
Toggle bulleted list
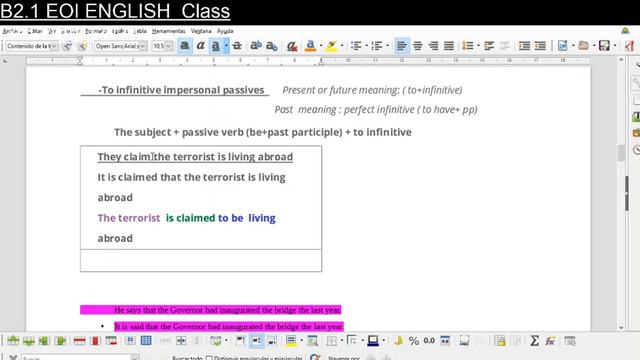[x=356, y=46]
